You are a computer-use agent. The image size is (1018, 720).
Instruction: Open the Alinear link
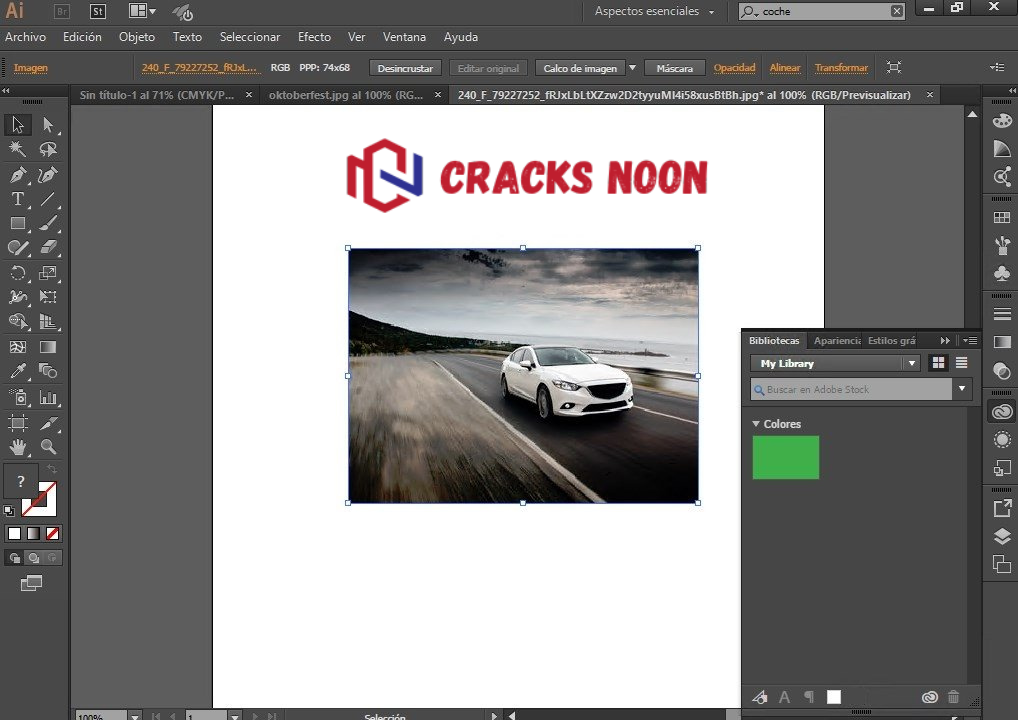point(785,68)
